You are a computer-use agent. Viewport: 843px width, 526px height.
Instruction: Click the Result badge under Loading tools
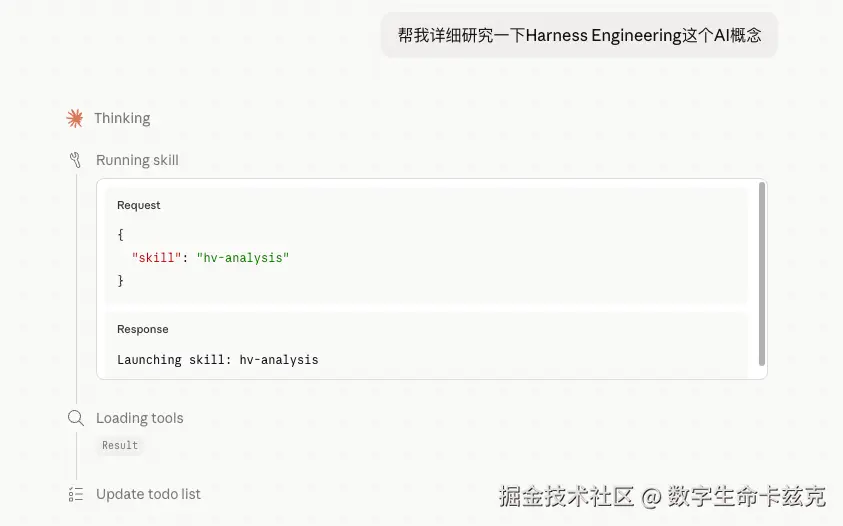(x=120, y=446)
